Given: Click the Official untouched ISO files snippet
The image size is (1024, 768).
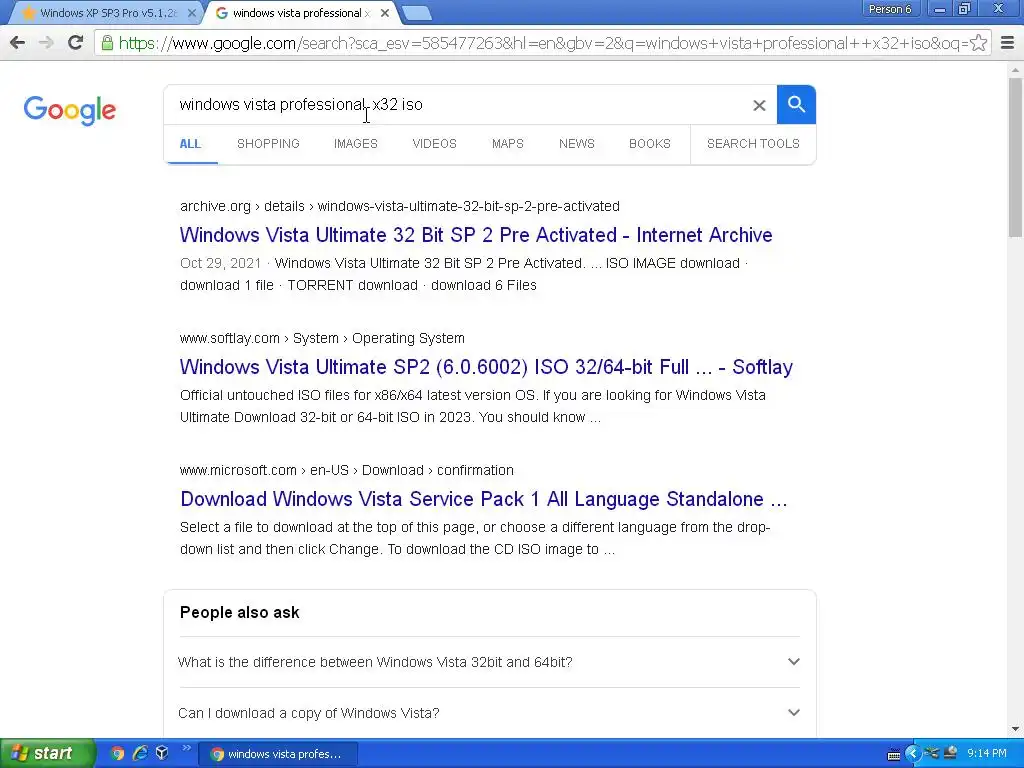Looking at the screenshot, I should (473, 406).
